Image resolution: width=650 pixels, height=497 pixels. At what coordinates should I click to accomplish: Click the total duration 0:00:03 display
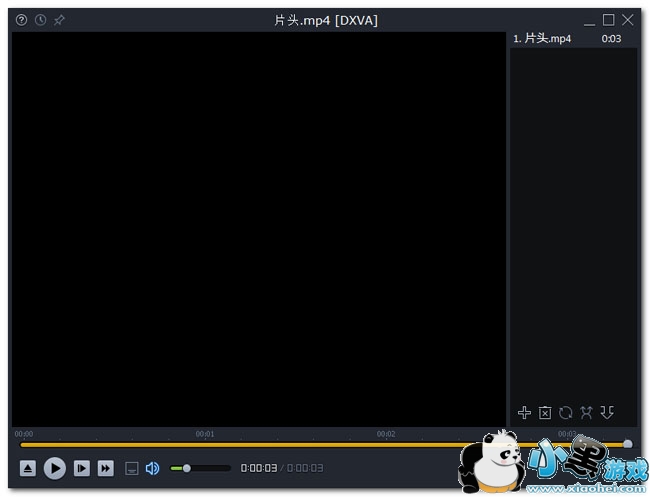pos(305,468)
